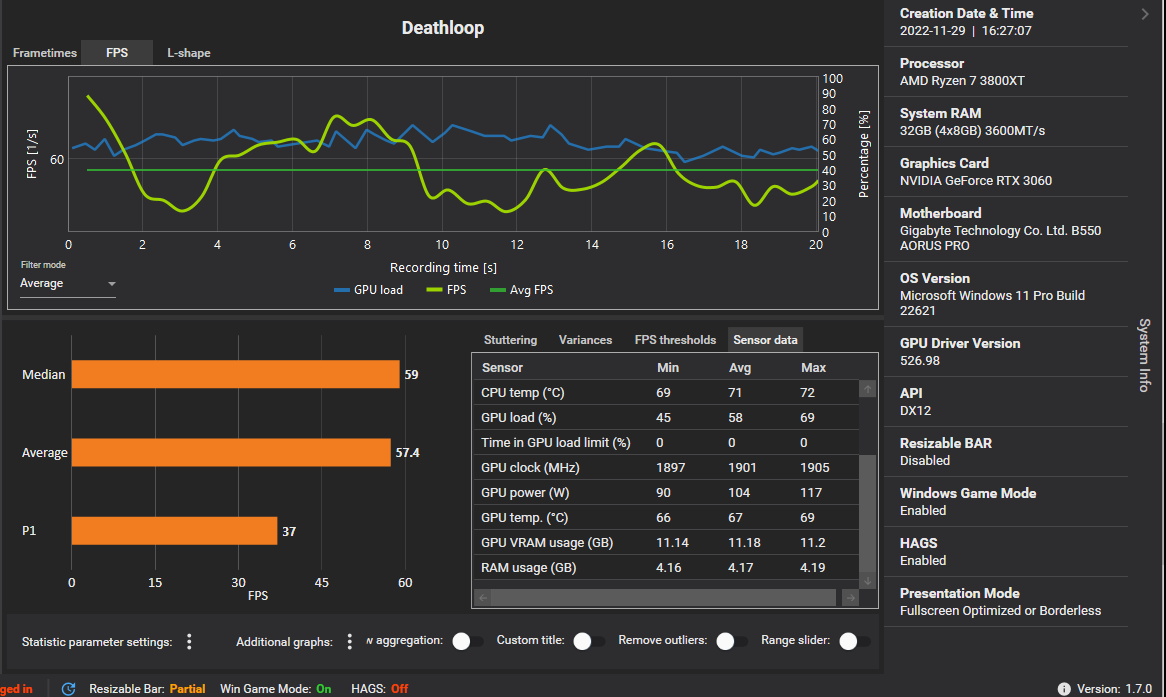
Task: Select the FPS graph tab
Action: click(117, 53)
